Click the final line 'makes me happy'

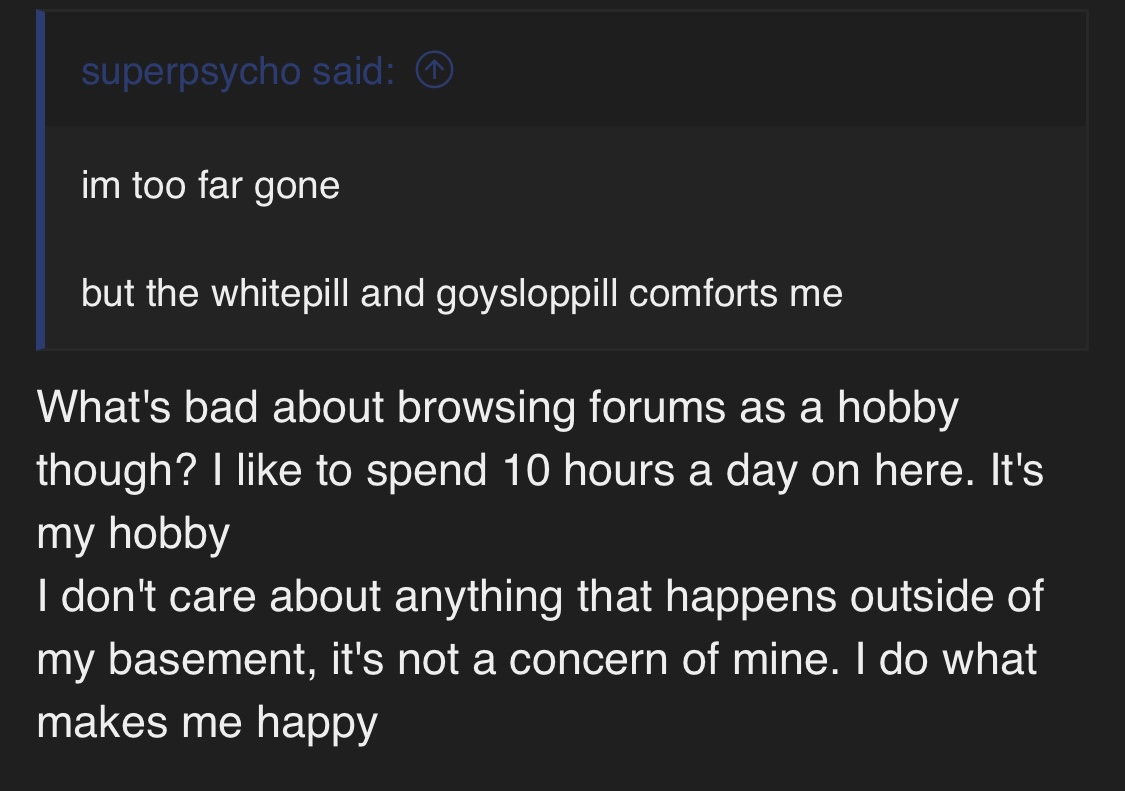coord(207,722)
